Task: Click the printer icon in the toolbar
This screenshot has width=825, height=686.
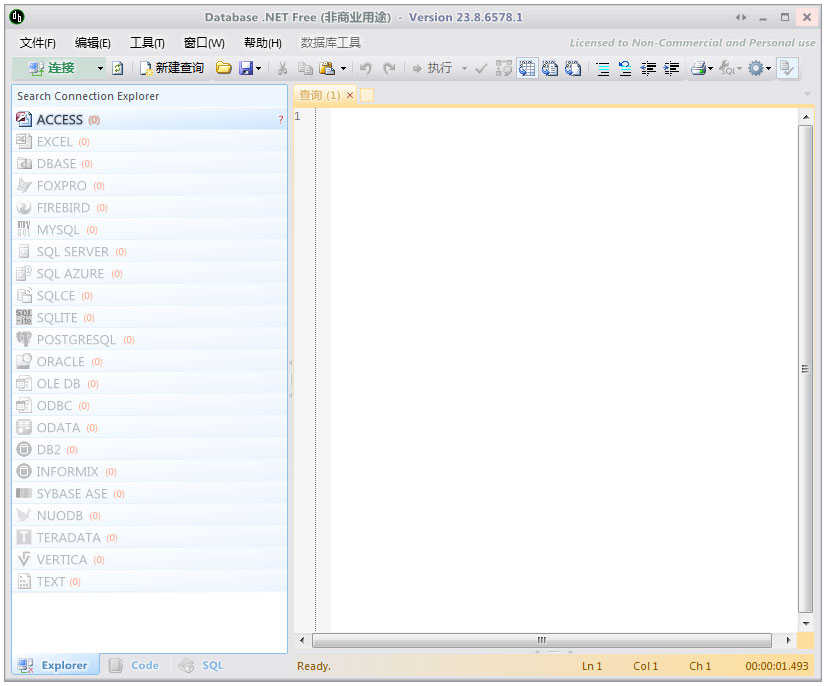Action: (697, 68)
